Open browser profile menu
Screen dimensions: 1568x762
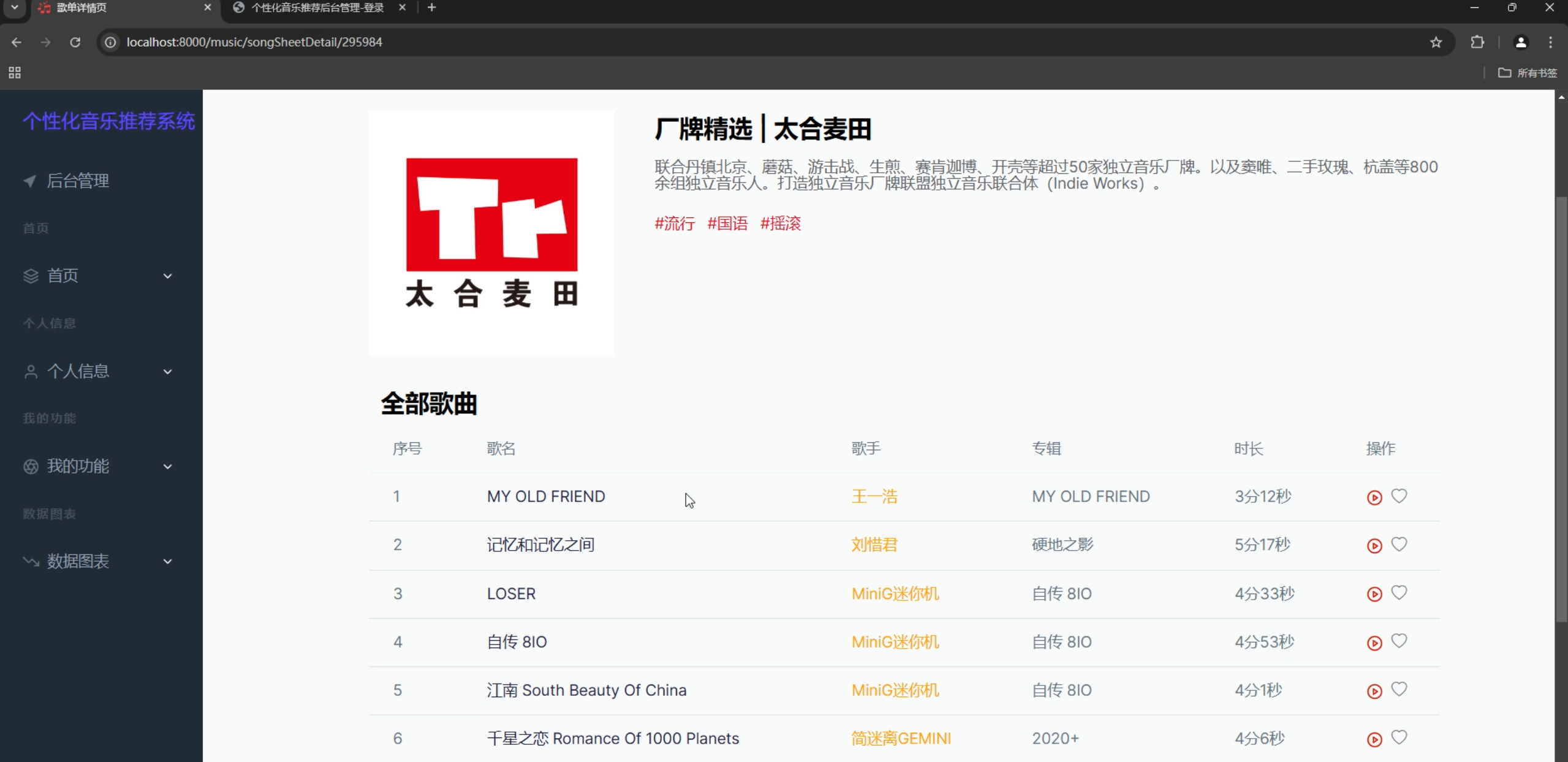pyautogui.click(x=1520, y=42)
